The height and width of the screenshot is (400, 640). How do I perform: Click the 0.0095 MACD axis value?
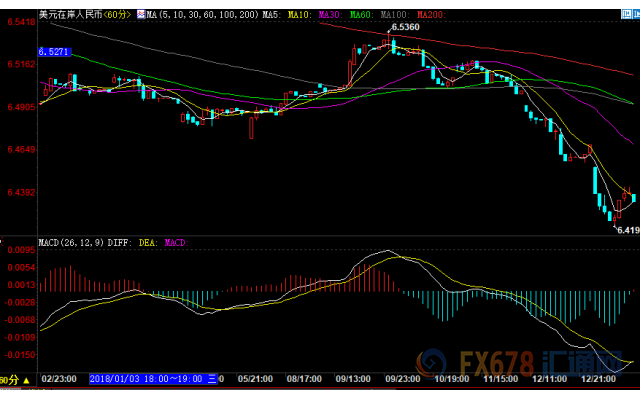(21, 250)
